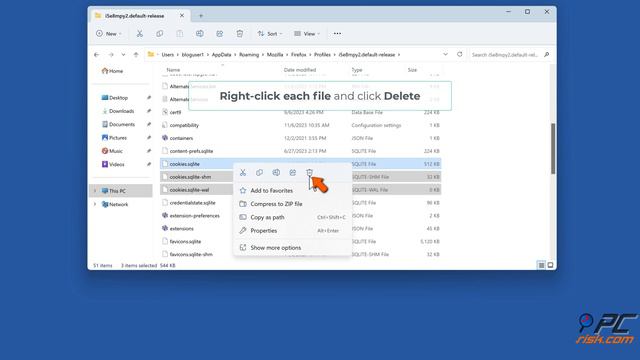Choose Copy as path
The image size is (640, 360).
tap(267, 218)
